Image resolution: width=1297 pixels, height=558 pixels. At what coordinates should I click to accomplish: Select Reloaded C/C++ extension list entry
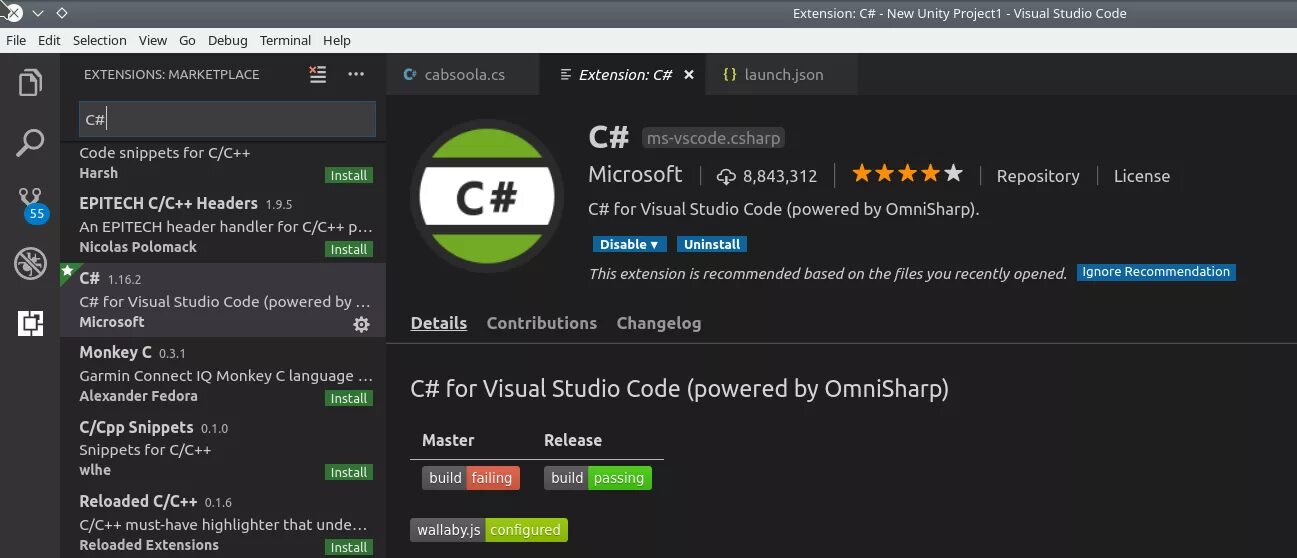pyautogui.click(x=223, y=523)
